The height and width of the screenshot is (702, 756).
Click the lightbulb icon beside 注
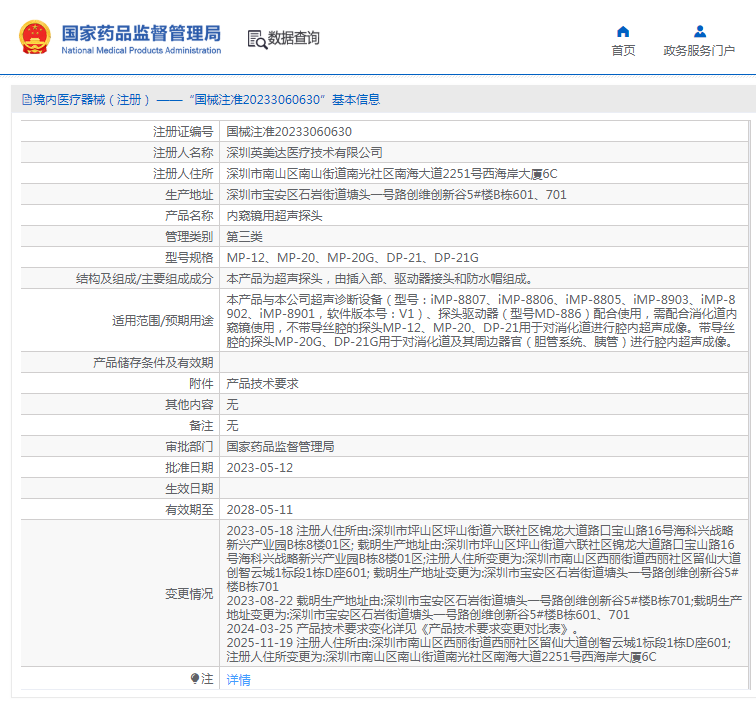pyautogui.click(x=195, y=679)
